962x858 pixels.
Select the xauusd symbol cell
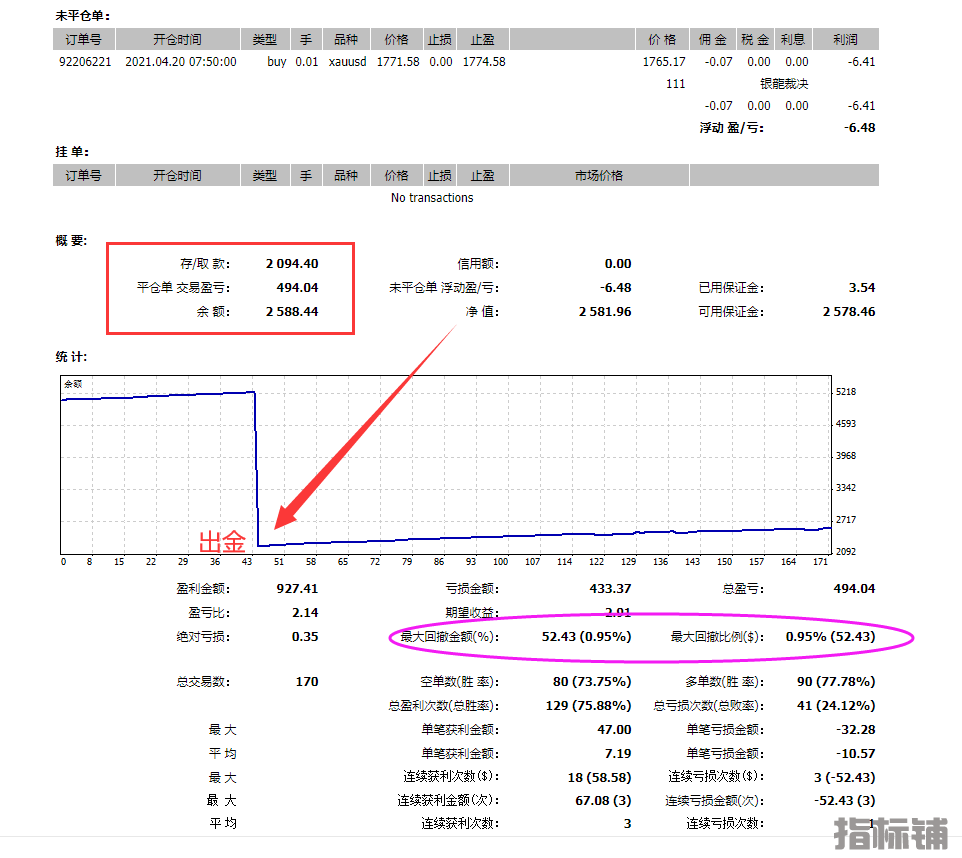347,62
